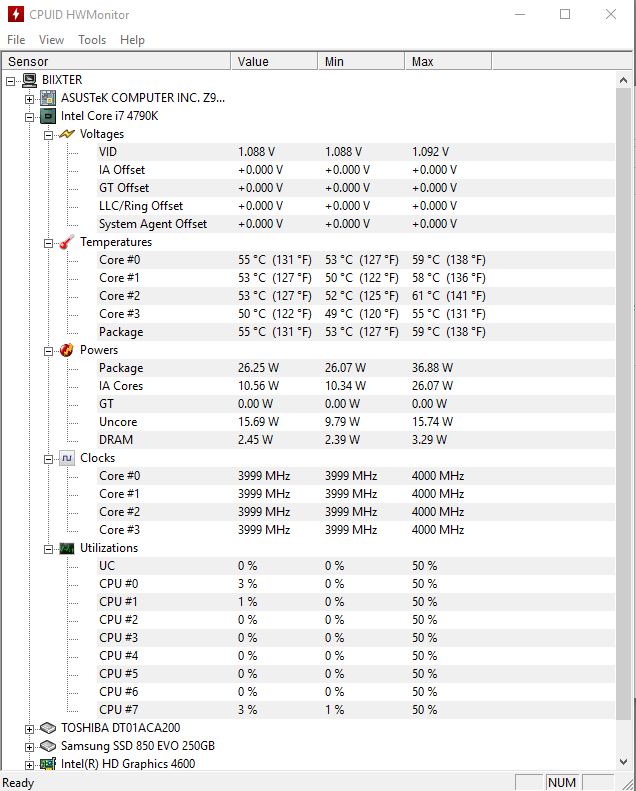636x791 pixels.
Task: Click the NUM indicator in status bar
Action: pos(562,782)
